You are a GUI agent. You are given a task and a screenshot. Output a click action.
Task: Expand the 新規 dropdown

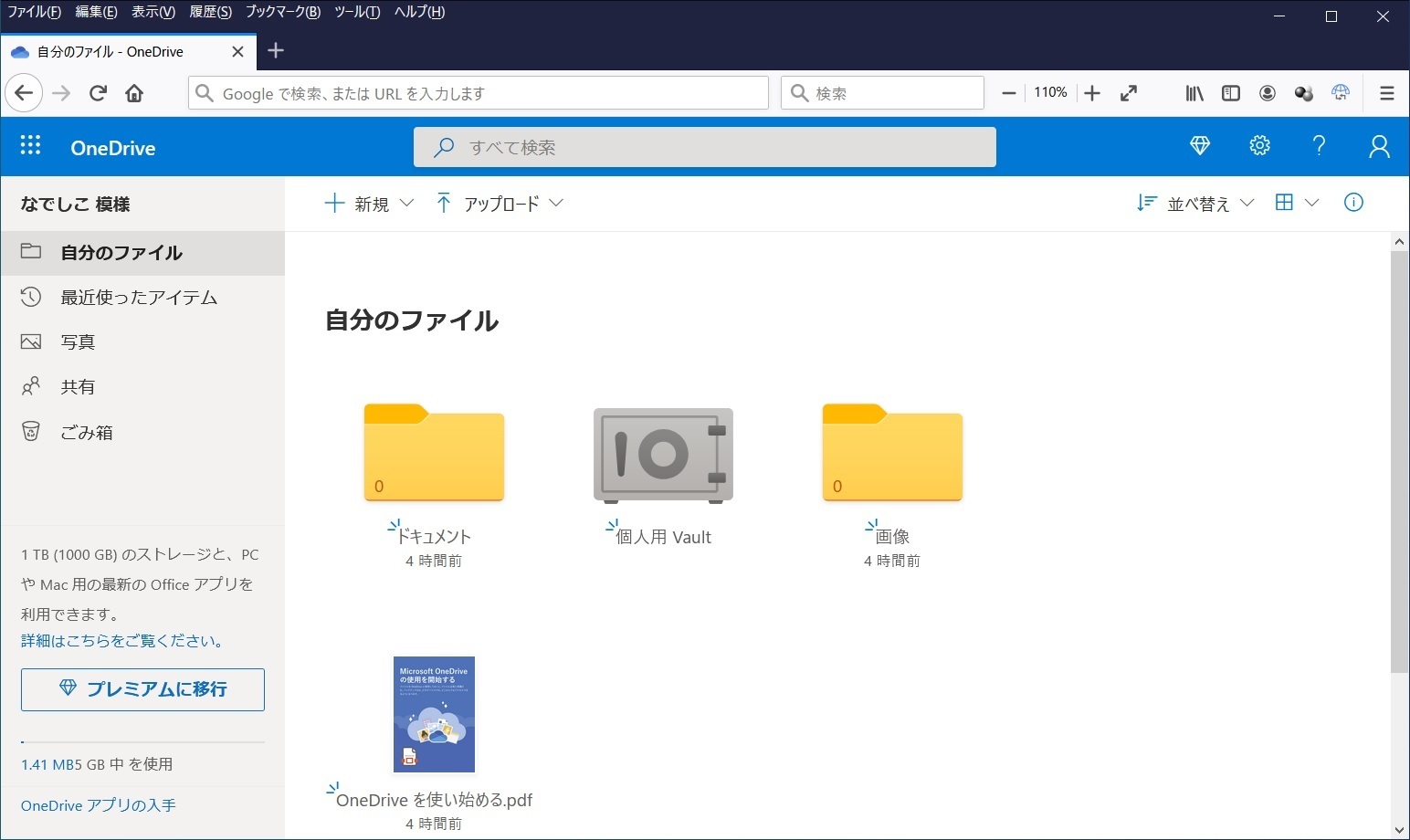point(370,204)
